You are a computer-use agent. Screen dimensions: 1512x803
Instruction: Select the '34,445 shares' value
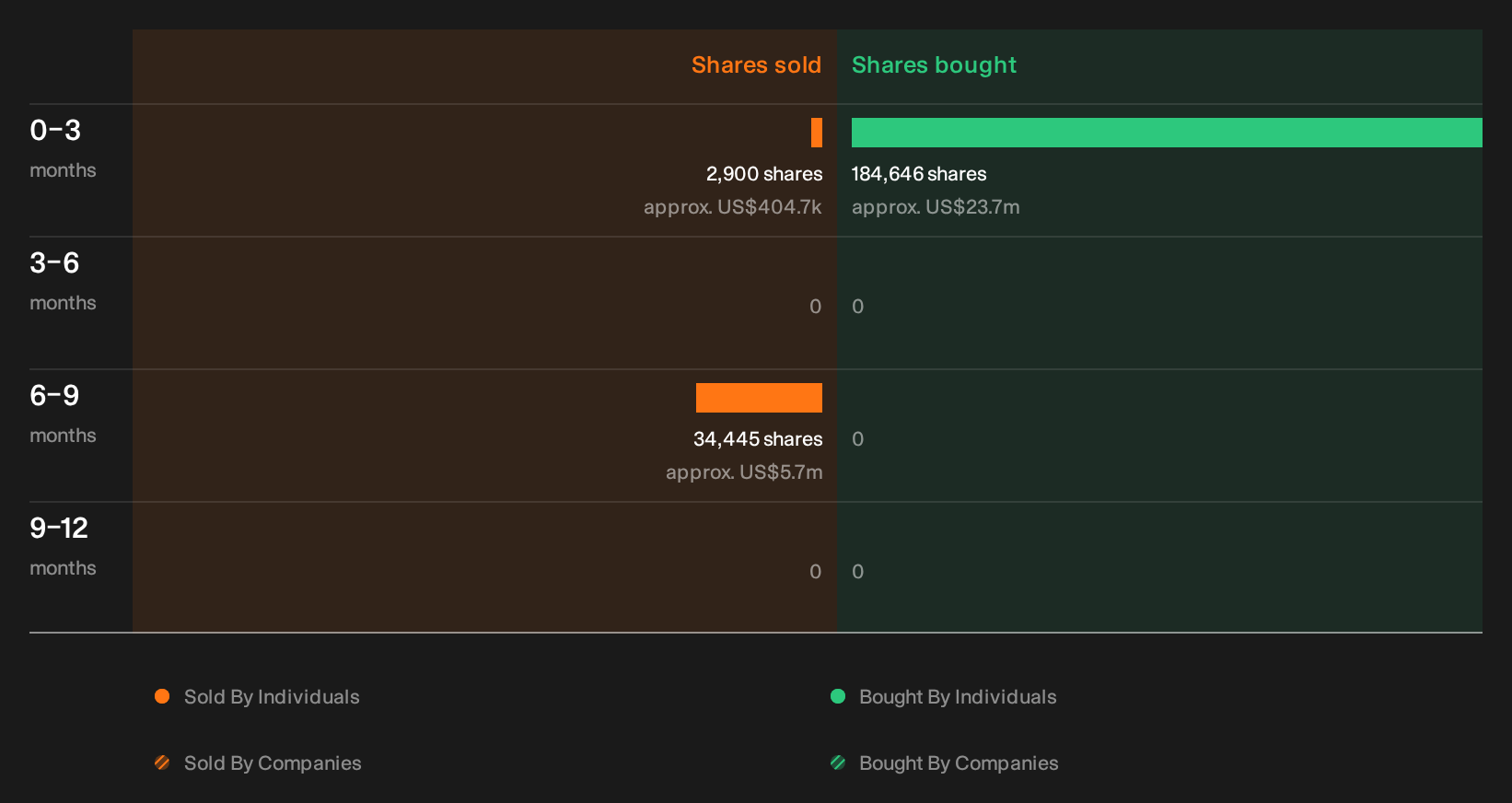click(x=758, y=439)
